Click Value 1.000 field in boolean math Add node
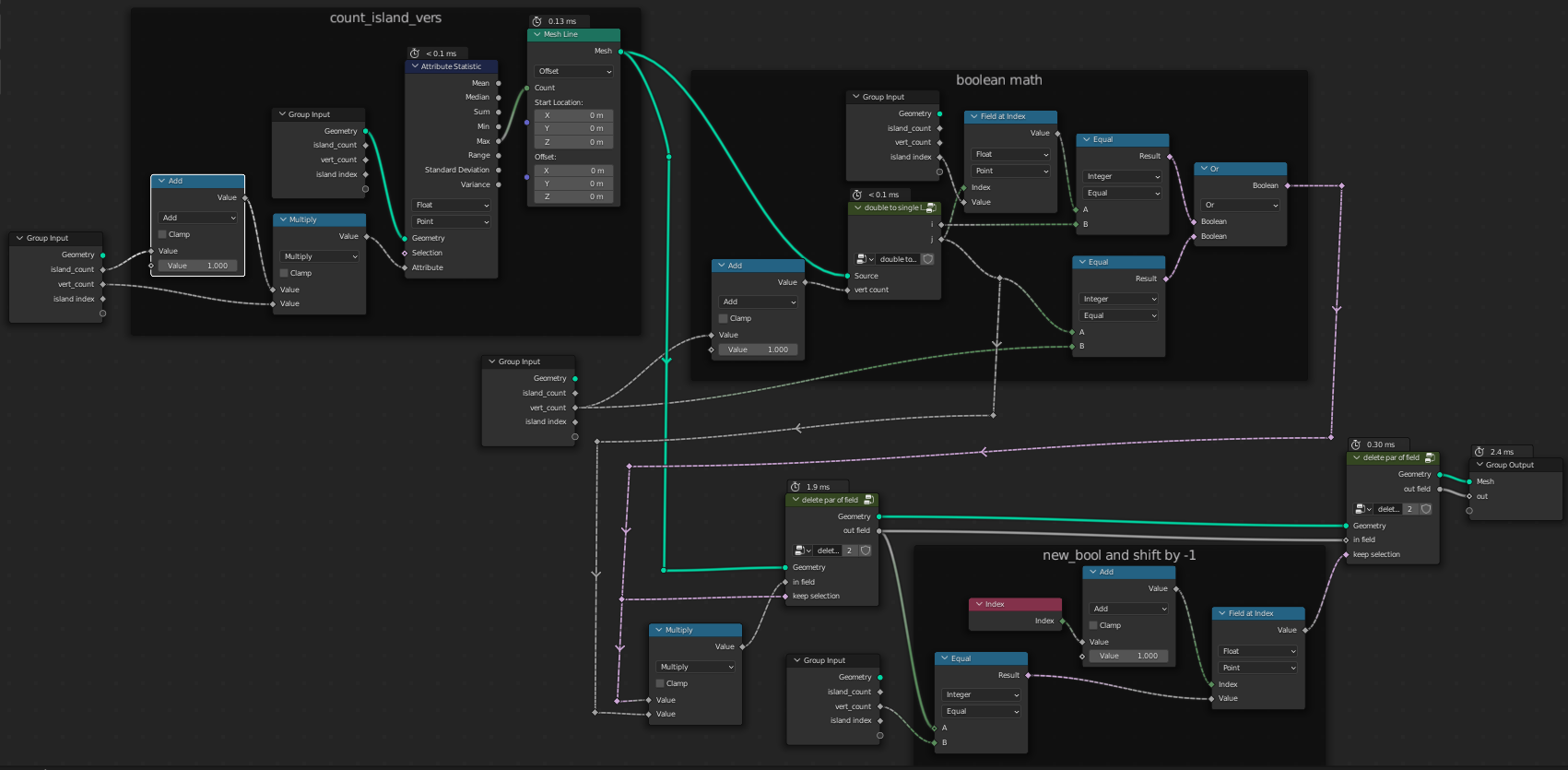The height and width of the screenshot is (770, 1568). (x=759, y=349)
